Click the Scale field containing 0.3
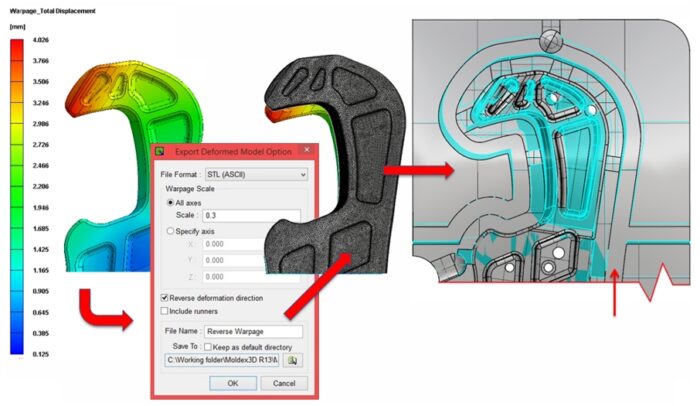Viewport: 700px width, 406px height. [250, 215]
